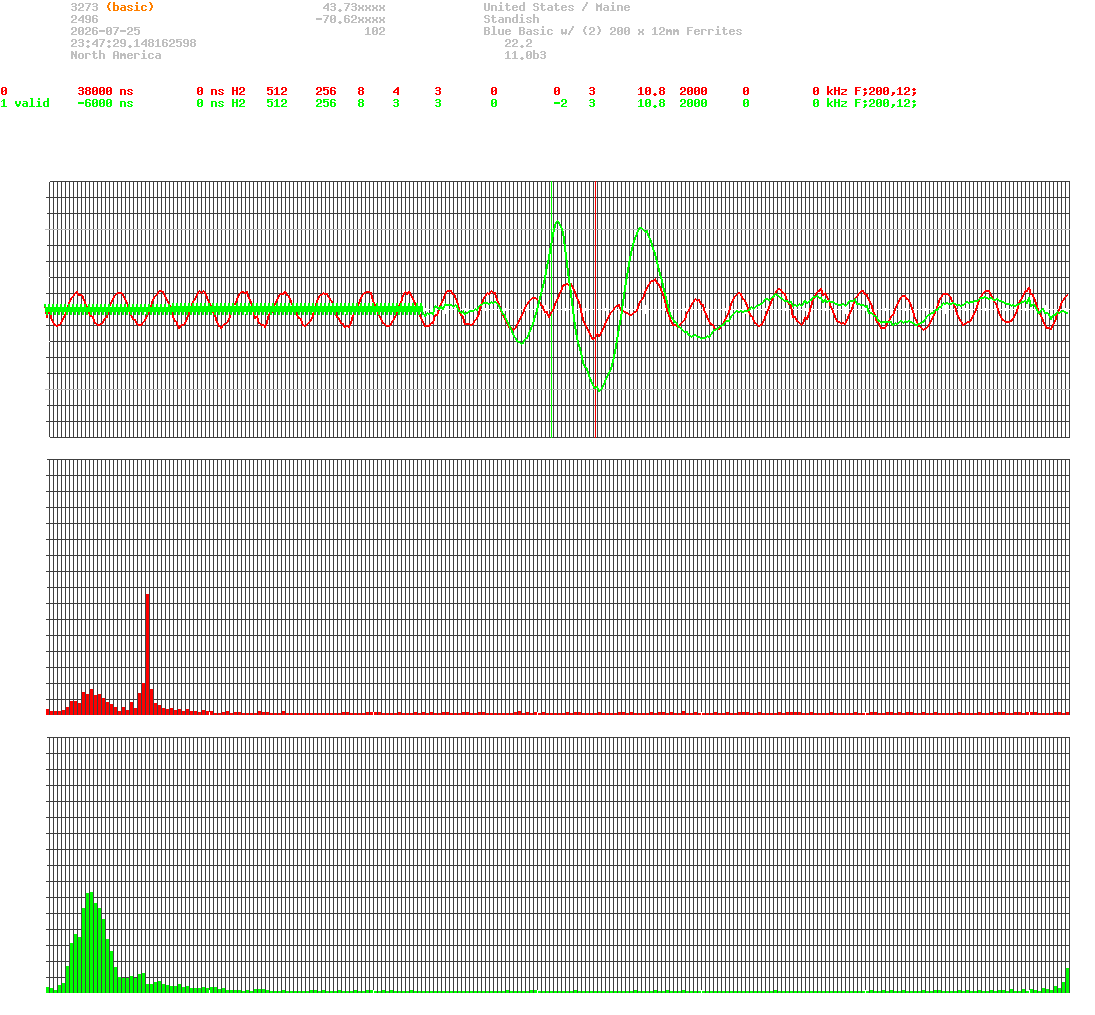1095x1015 pixels.
Task: Click the green '1 valid' label
Action: point(25,103)
